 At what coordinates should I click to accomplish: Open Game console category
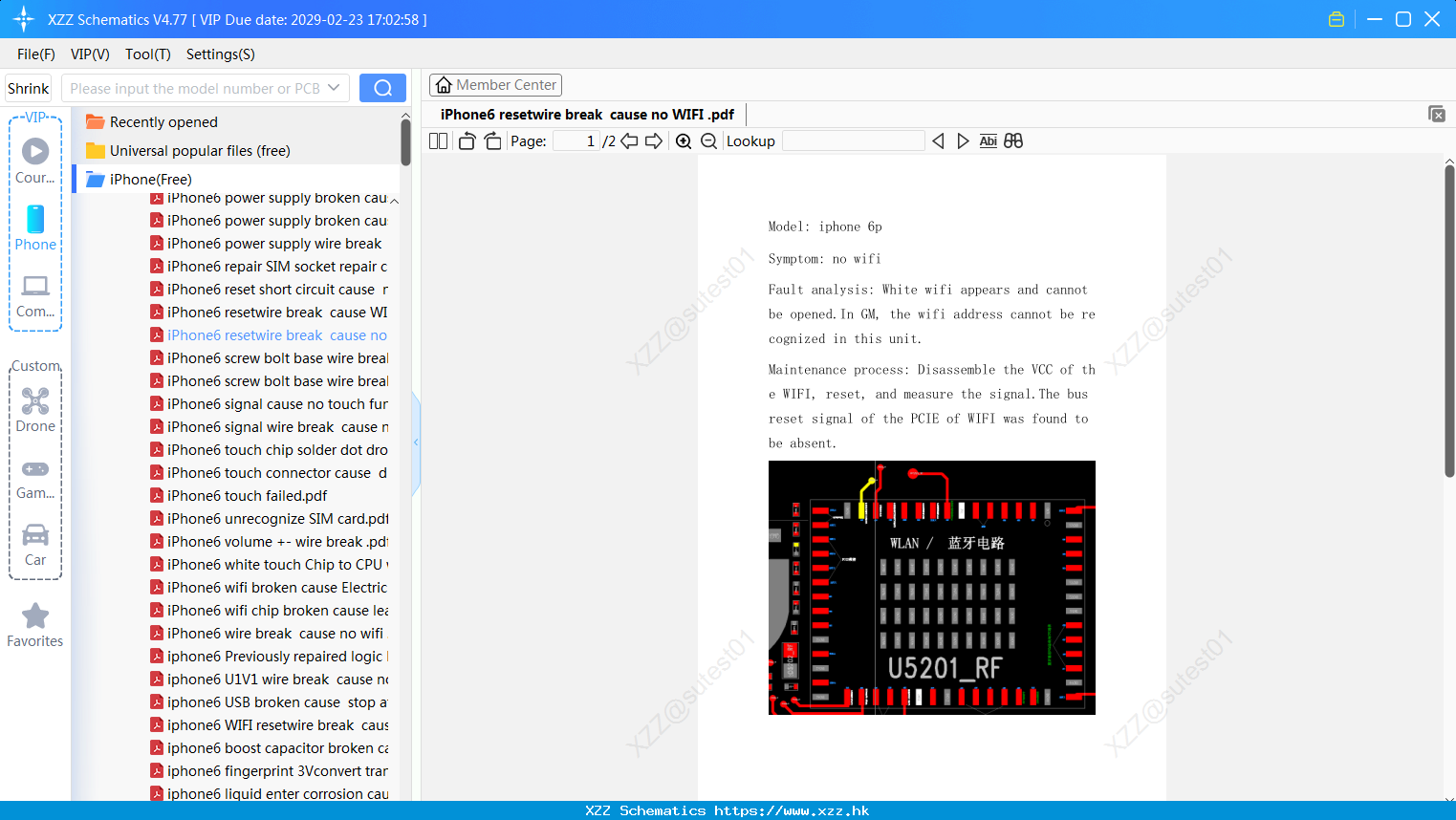(35, 479)
